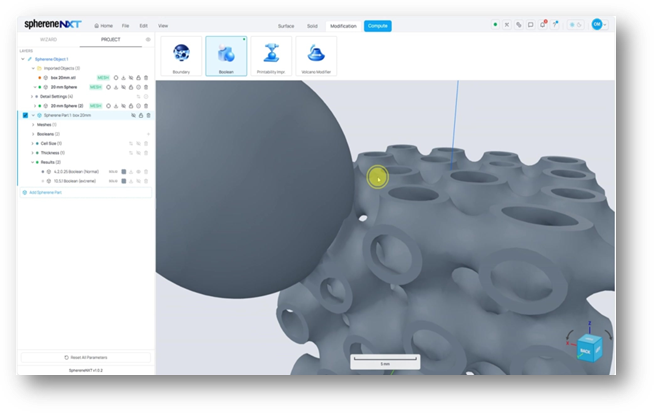Click the Compute button
Viewport: 654px width, 414px height.
(x=377, y=26)
